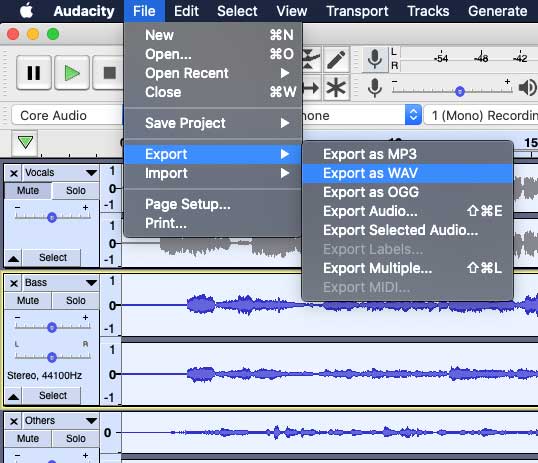Open the Core Audio host dropdown

tap(67, 115)
